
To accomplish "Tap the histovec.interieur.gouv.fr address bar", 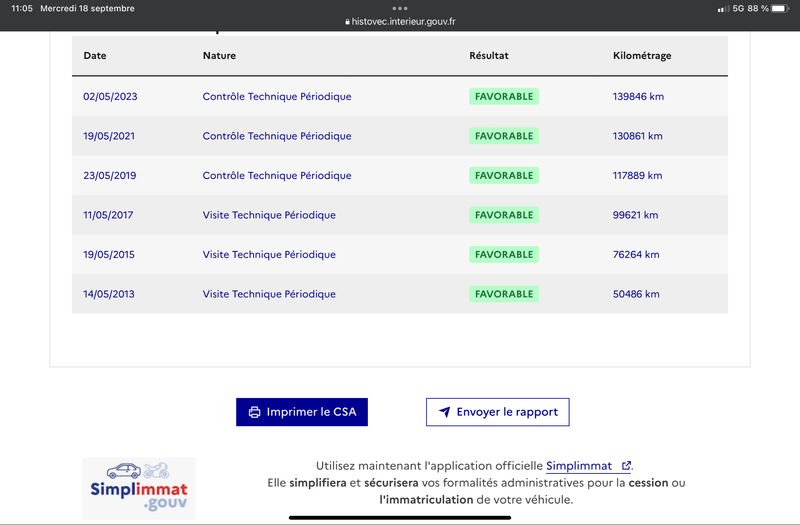I will pyautogui.click(x=400, y=21).
